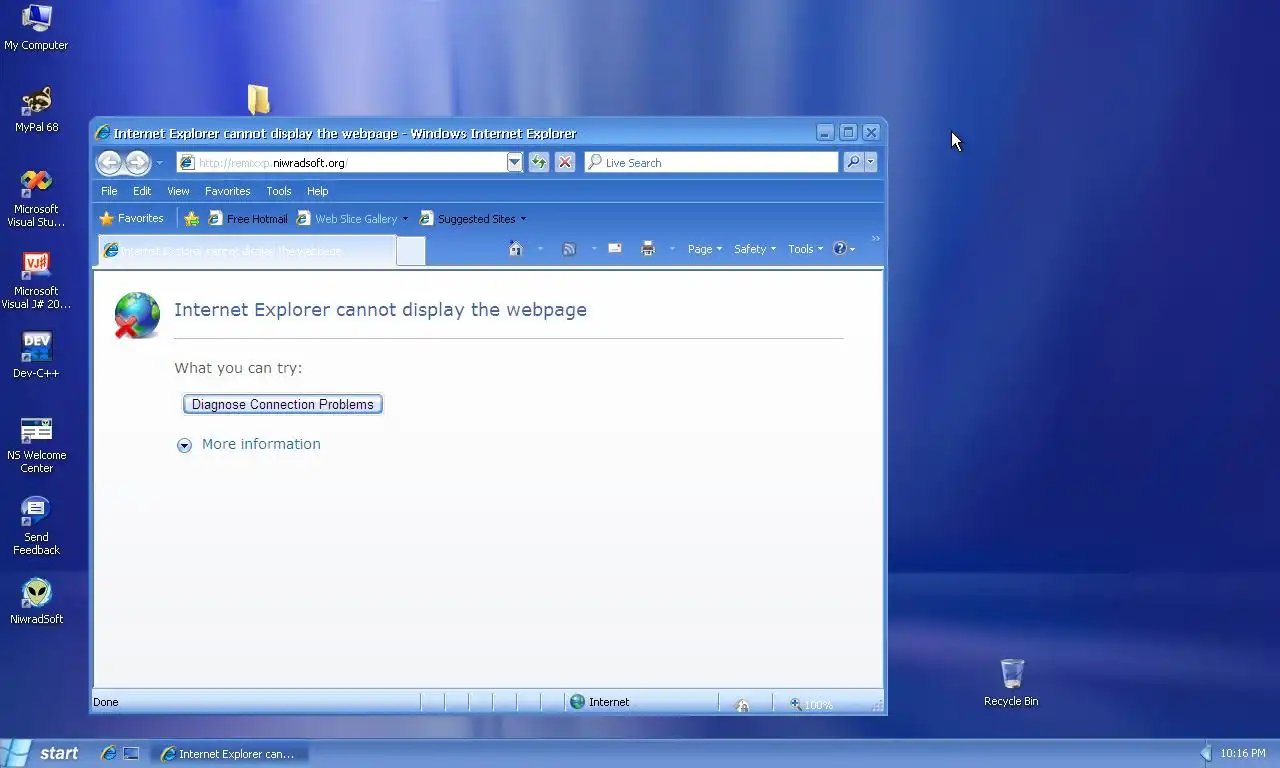
Task: Click the 10:16 PM taskbar clock
Action: point(1242,754)
